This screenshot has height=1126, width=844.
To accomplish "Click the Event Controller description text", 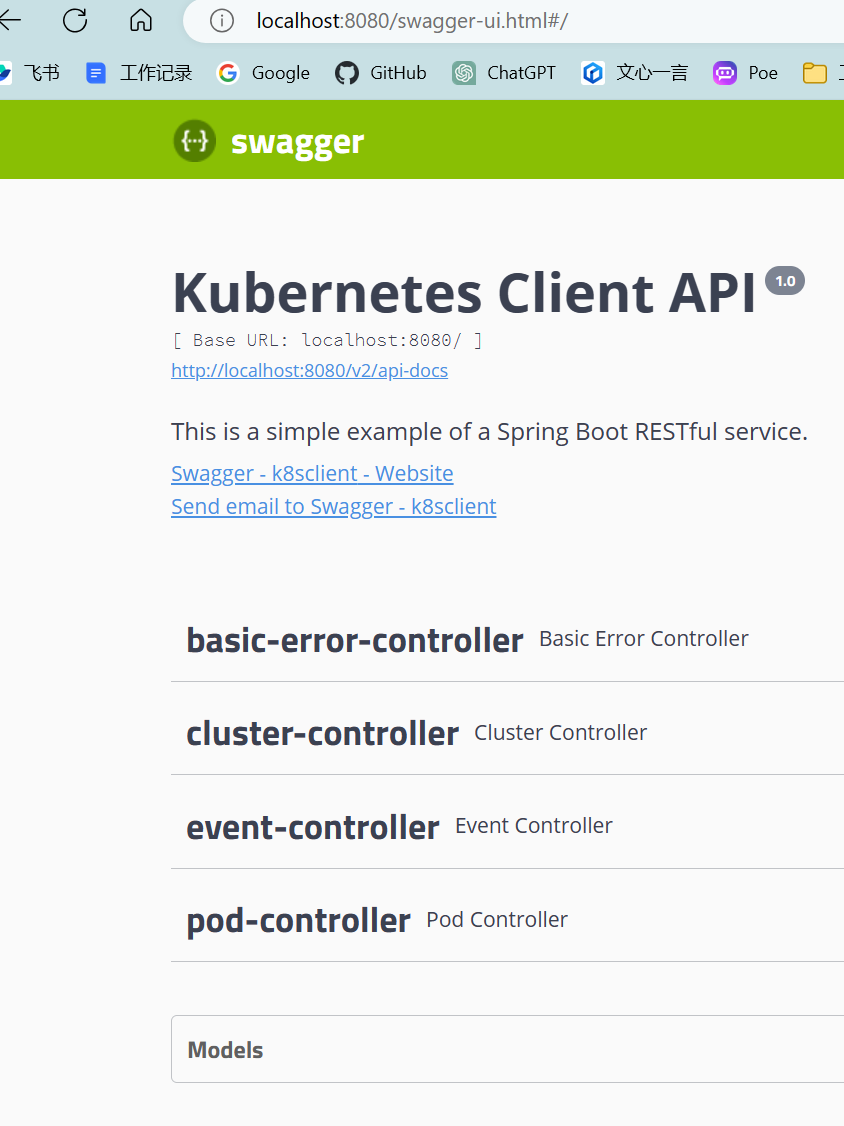I will click(534, 826).
